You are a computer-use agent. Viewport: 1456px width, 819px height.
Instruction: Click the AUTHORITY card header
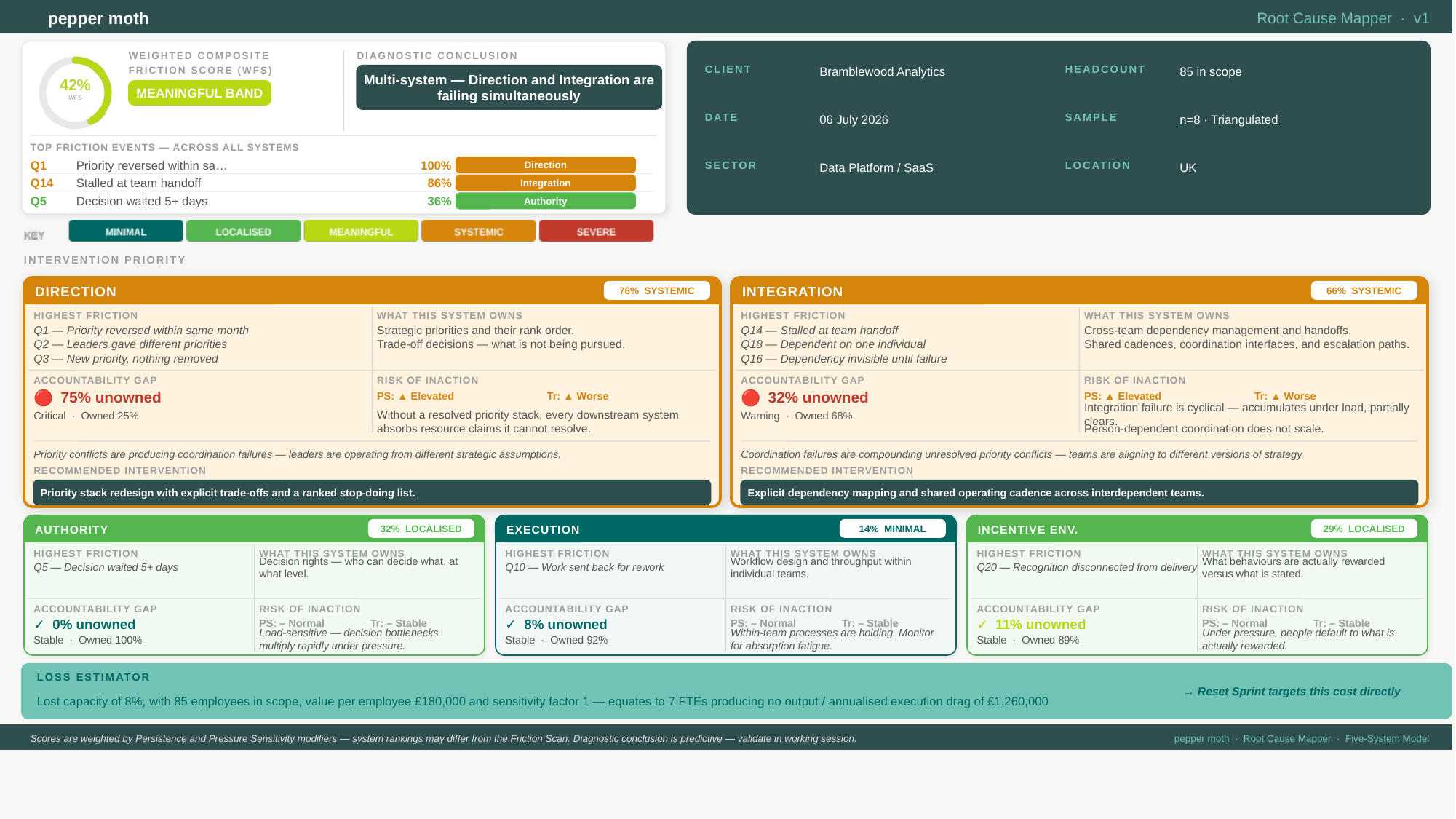pos(254,529)
